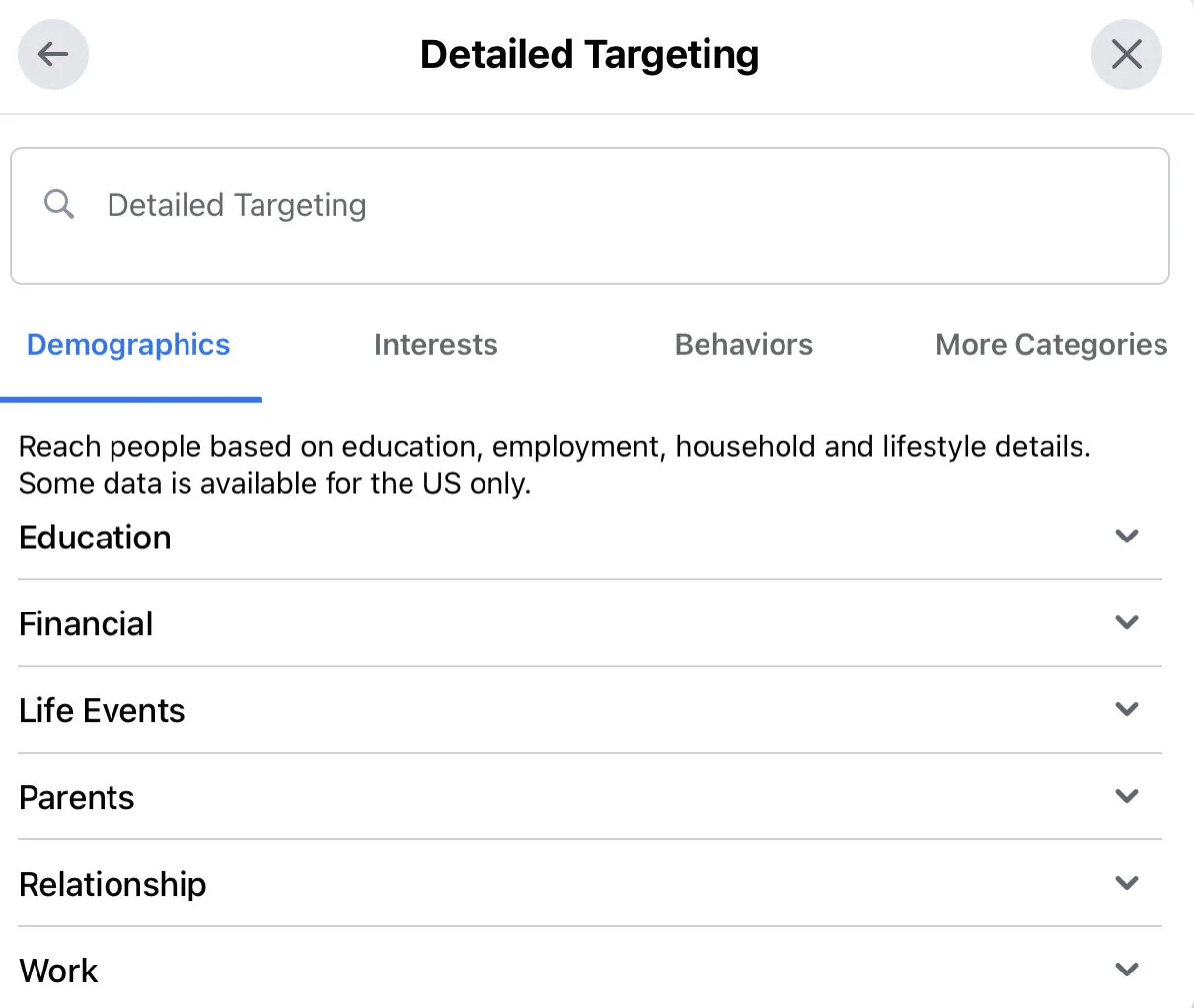
Task: Go to the More Categories tab
Action: point(1051,345)
